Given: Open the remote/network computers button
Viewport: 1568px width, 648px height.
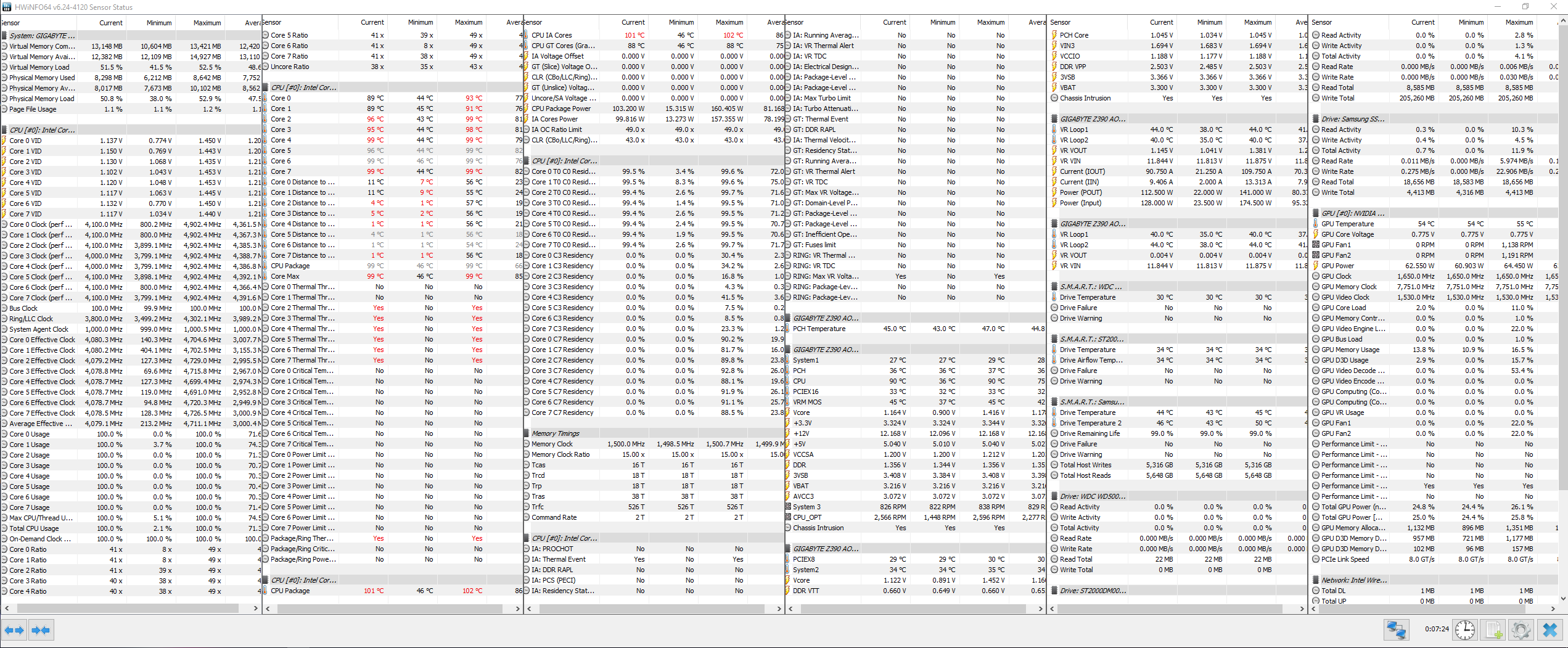Looking at the screenshot, I should click(x=1396, y=630).
